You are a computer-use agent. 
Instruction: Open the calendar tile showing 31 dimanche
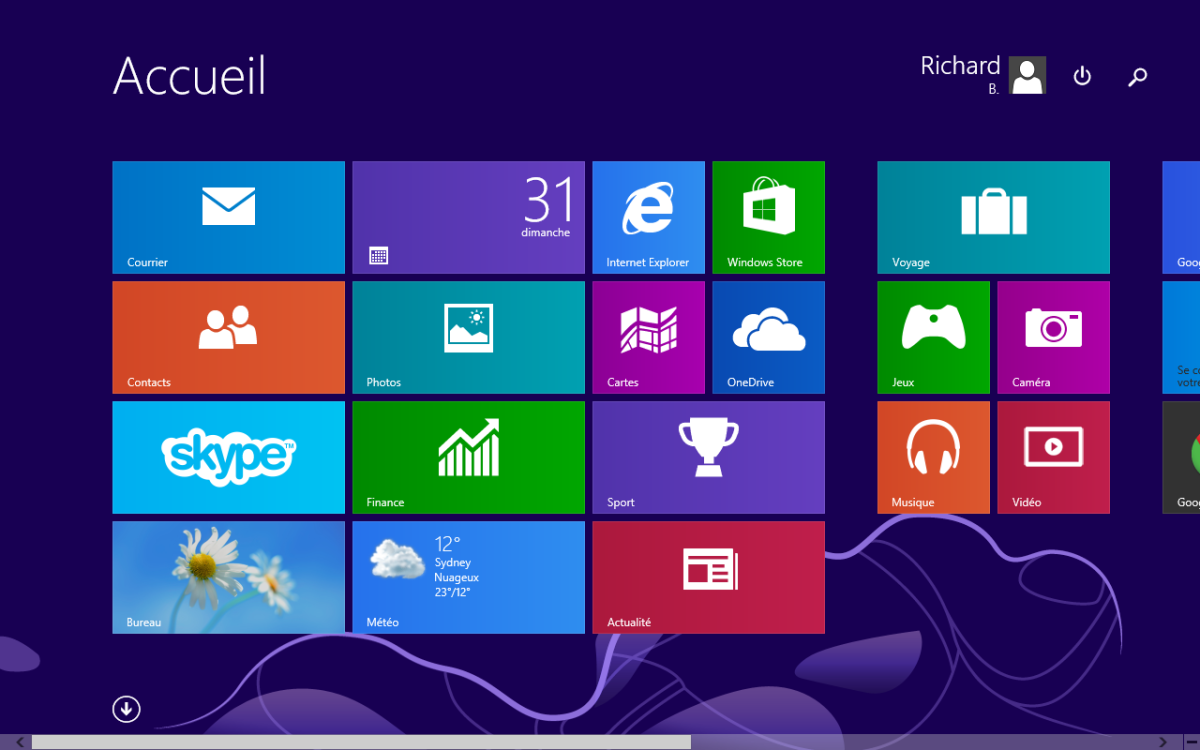[x=468, y=217]
